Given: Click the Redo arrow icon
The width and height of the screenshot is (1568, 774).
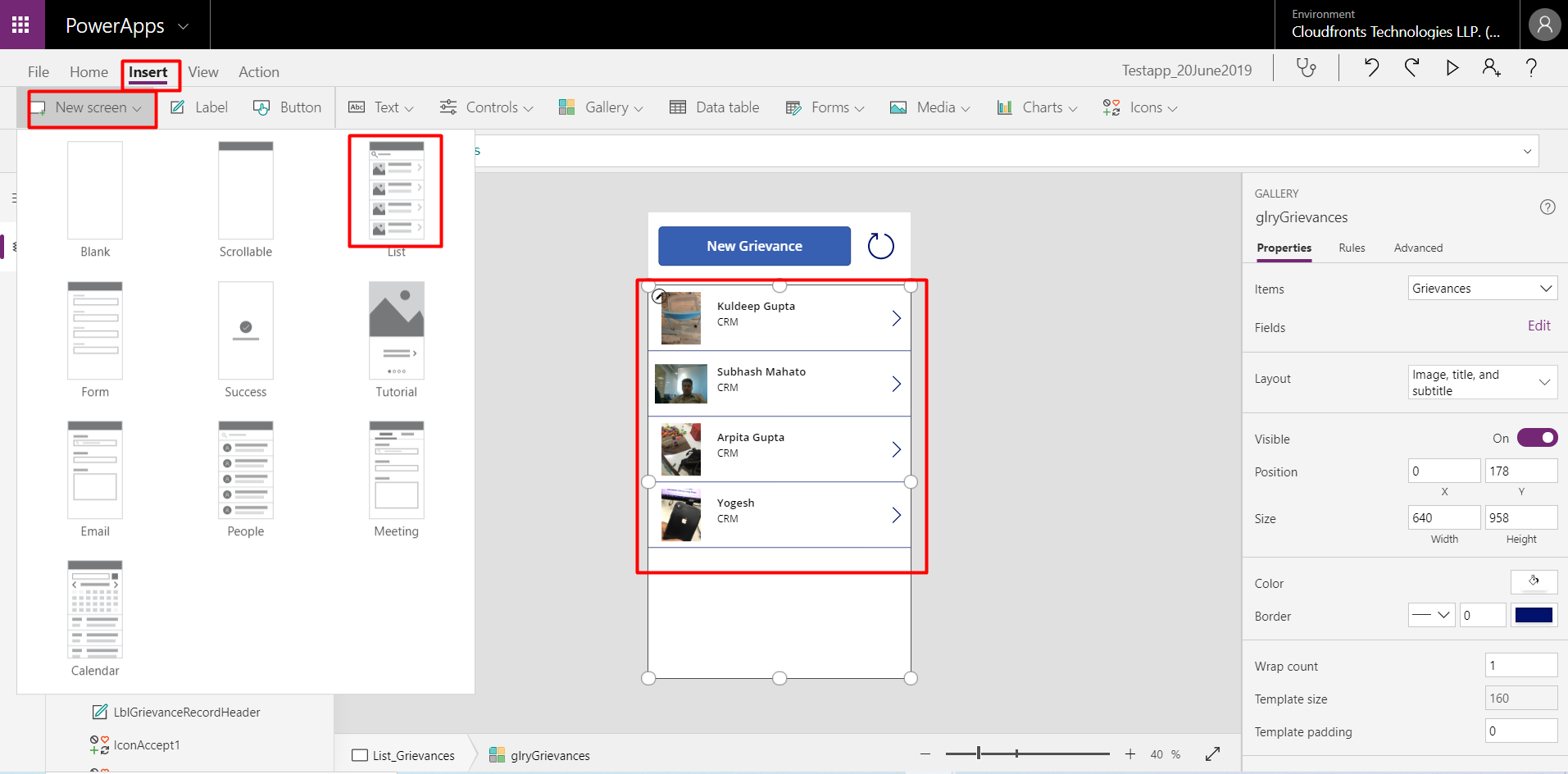Looking at the screenshot, I should pyautogui.click(x=1411, y=68).
